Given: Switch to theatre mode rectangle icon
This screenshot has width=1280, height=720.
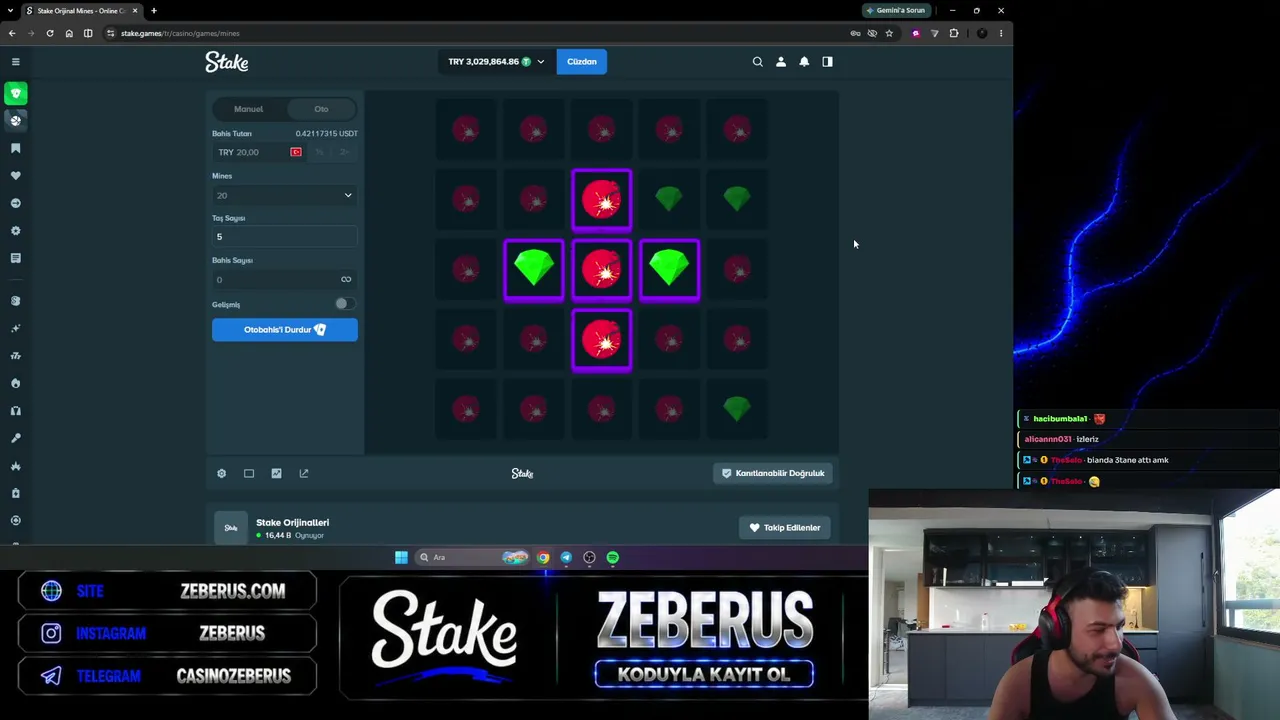Looking at the screenshot, I should (x=249, y=473).
